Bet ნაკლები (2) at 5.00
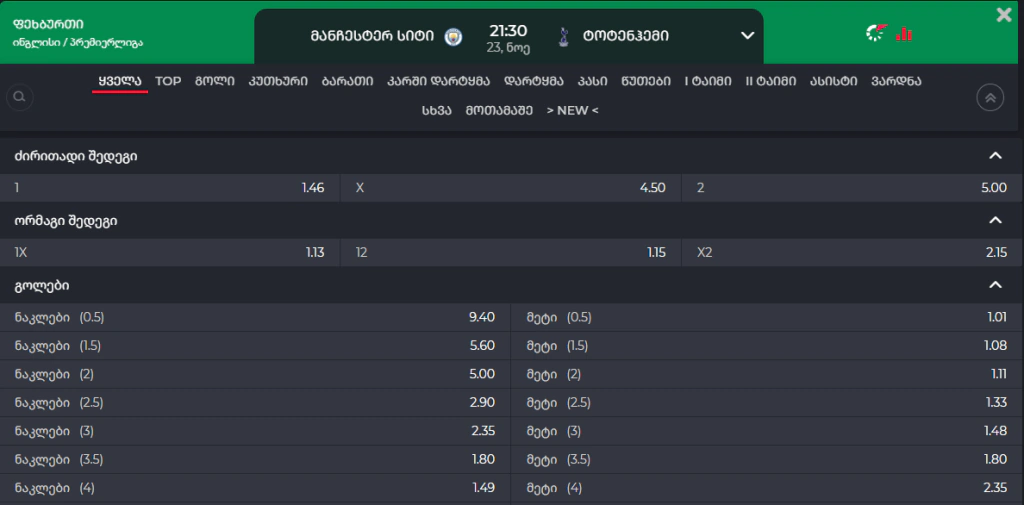This screenshot has width=1024, height=505. 255,374
